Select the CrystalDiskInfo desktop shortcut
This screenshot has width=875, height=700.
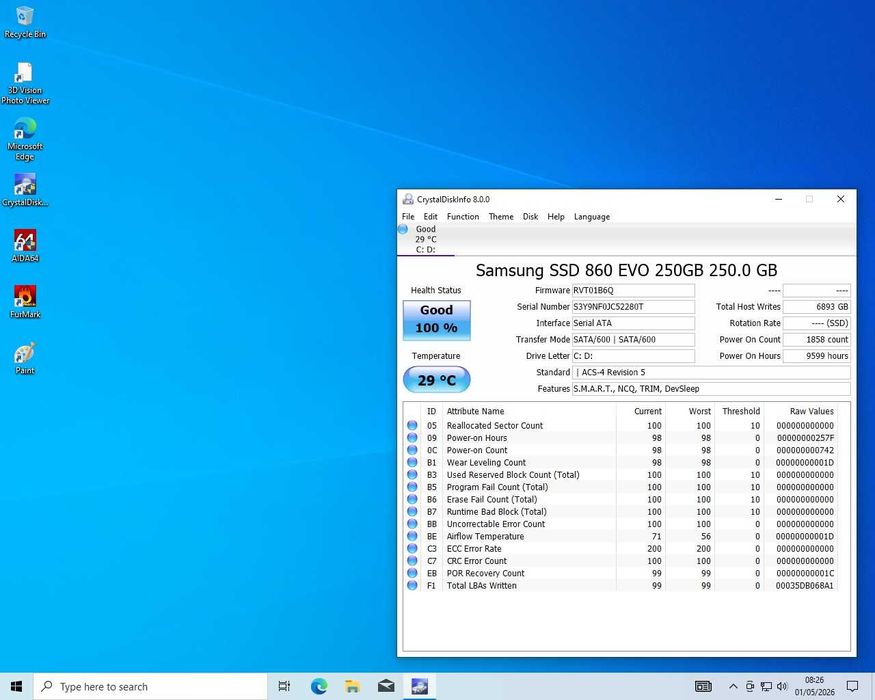pos(25,190)
